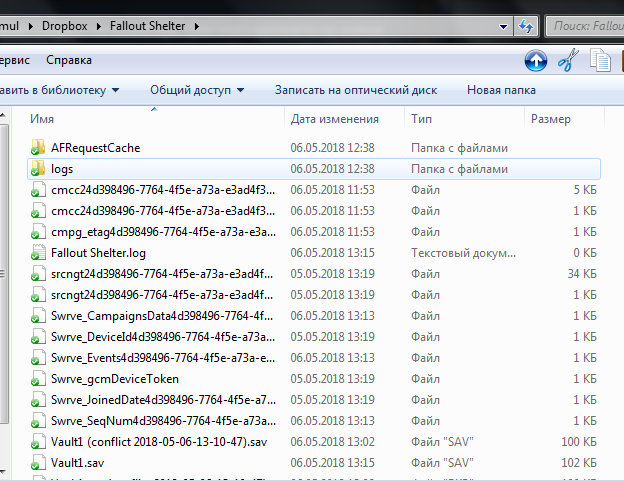
Task: Click the logs folder name
Action: pos(62,169)
